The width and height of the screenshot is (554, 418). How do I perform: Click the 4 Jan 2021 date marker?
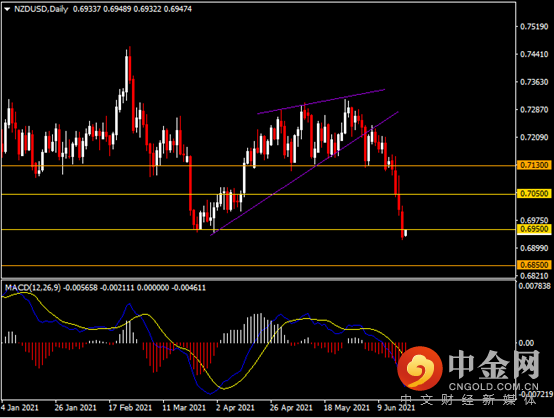(x=20, y=408)
